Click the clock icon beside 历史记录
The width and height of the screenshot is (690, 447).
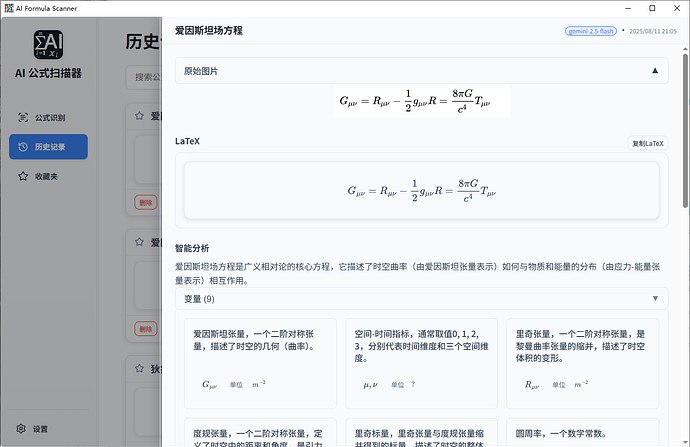[23, 147]
